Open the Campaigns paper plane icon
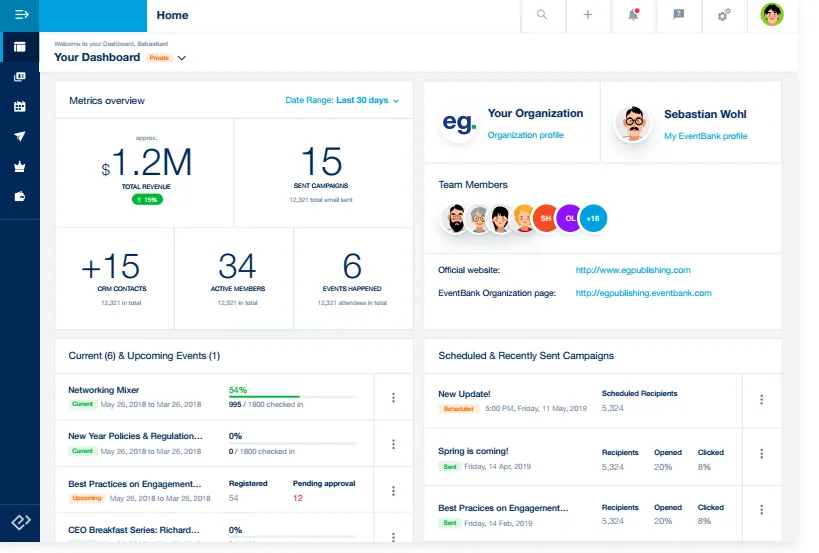819x553 pixels. click(x=20, y=136)
